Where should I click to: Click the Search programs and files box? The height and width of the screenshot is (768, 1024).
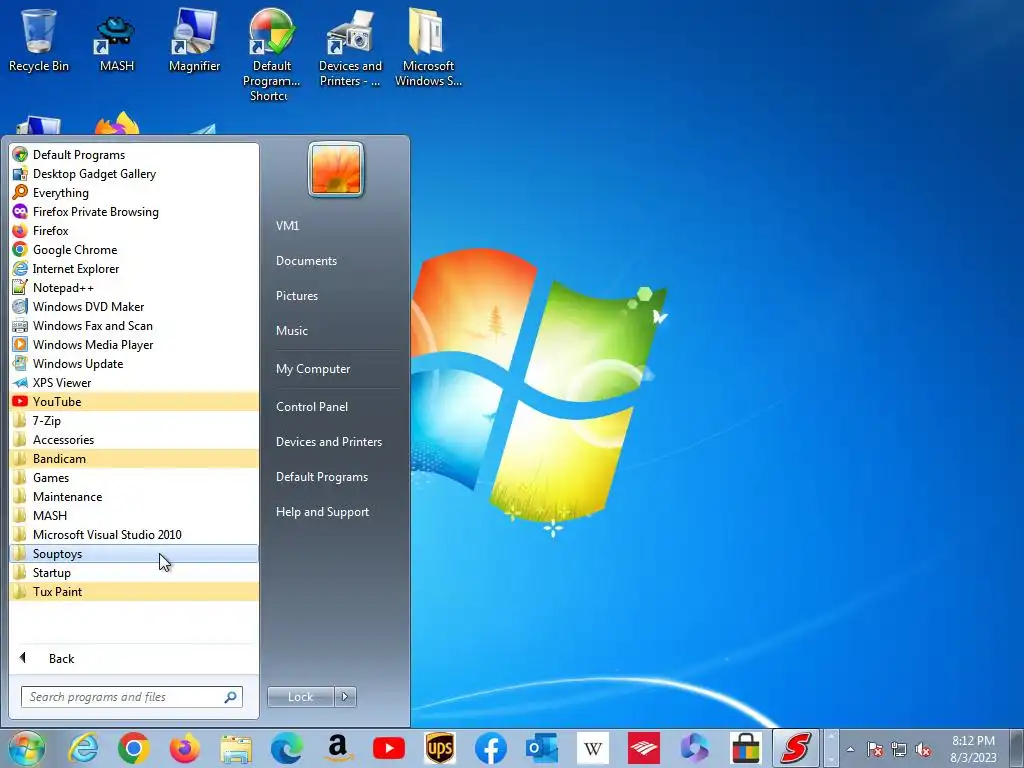tap(131, 697)
